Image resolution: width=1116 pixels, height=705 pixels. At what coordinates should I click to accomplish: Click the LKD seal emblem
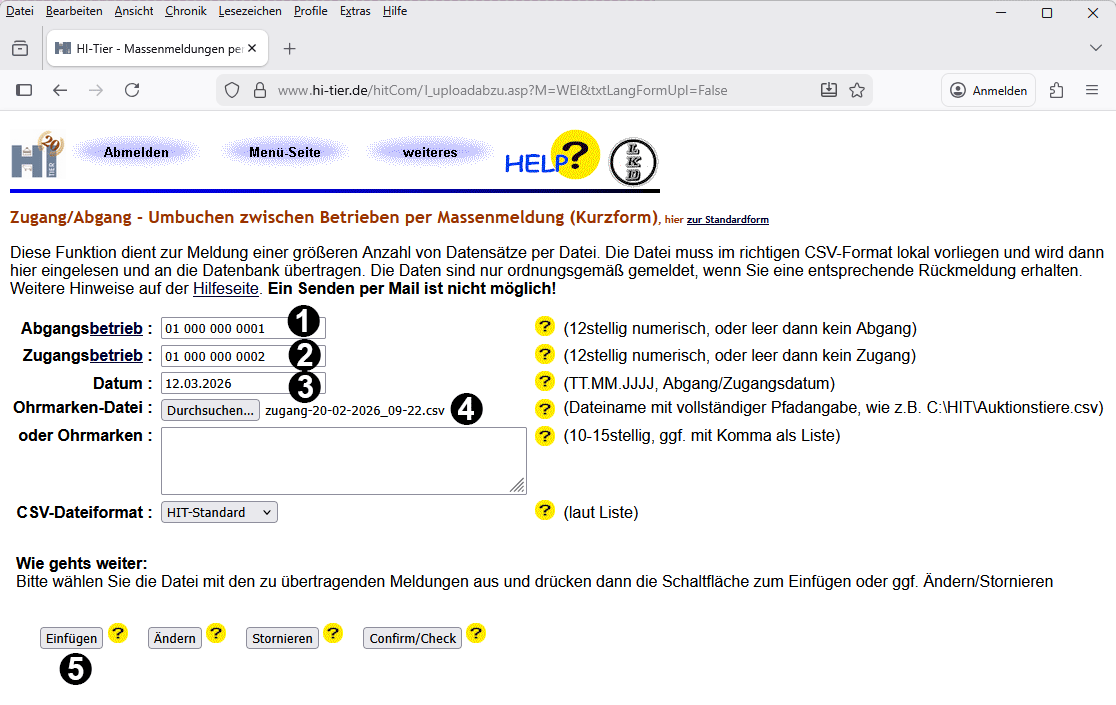click(632, 161)
